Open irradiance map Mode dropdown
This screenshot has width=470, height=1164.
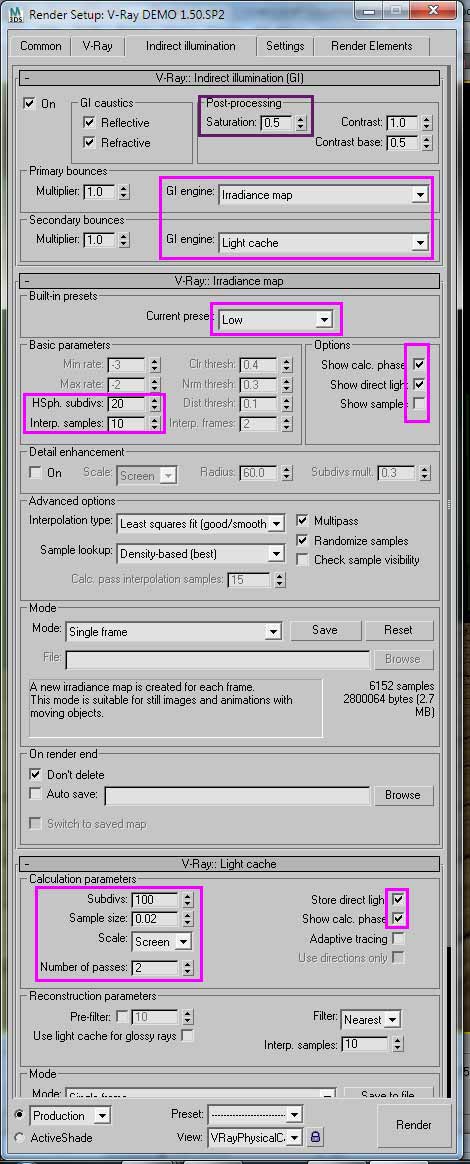click(x=173, y=632)
